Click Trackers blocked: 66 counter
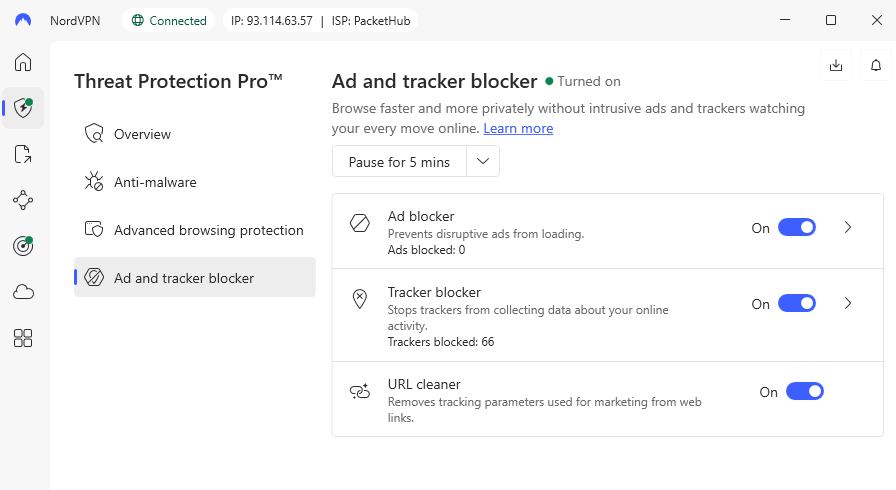The height and width of the screenshot is (490, 896). [441, 342]
